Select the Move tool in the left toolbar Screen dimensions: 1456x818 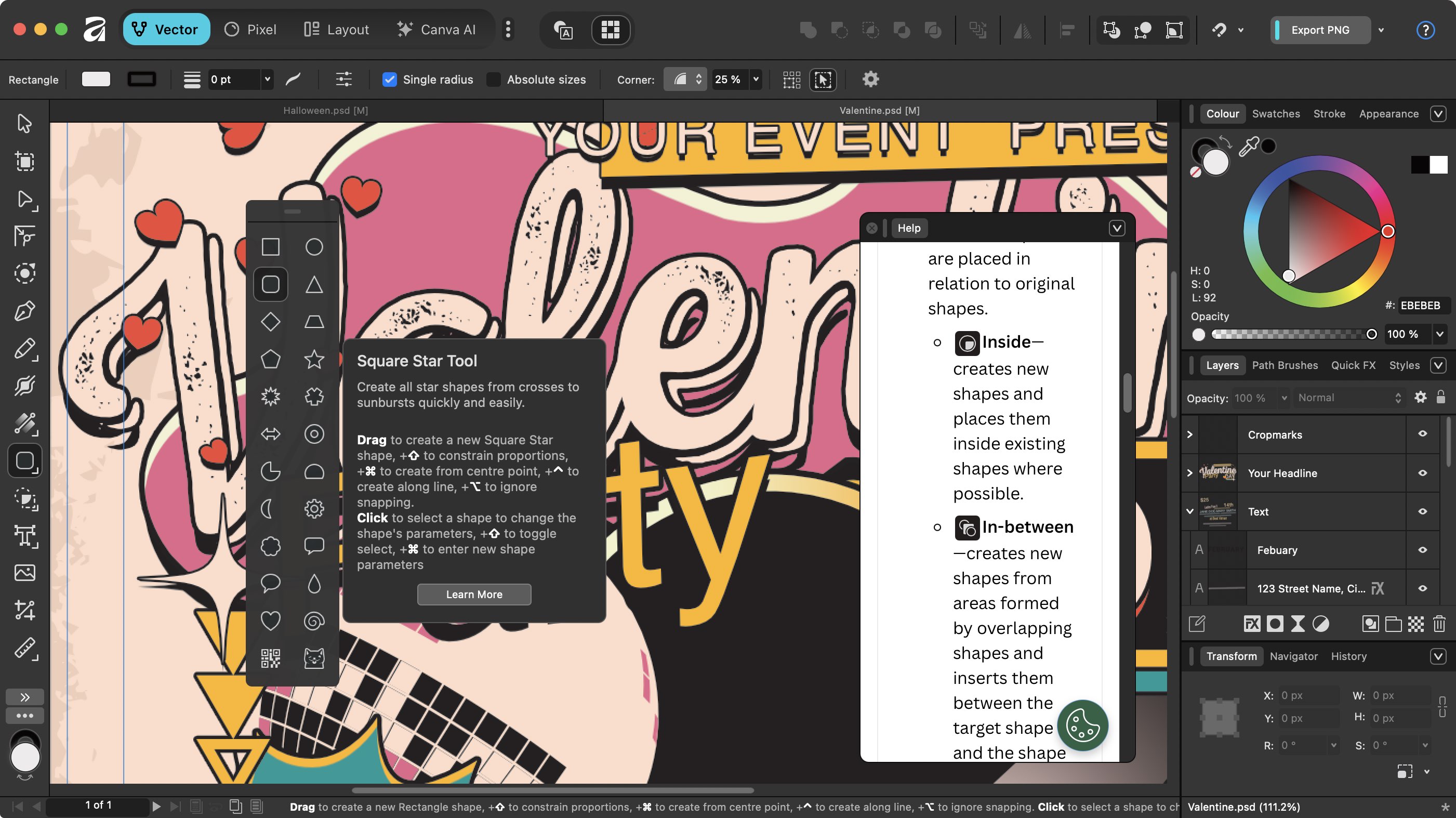[24, 123]
